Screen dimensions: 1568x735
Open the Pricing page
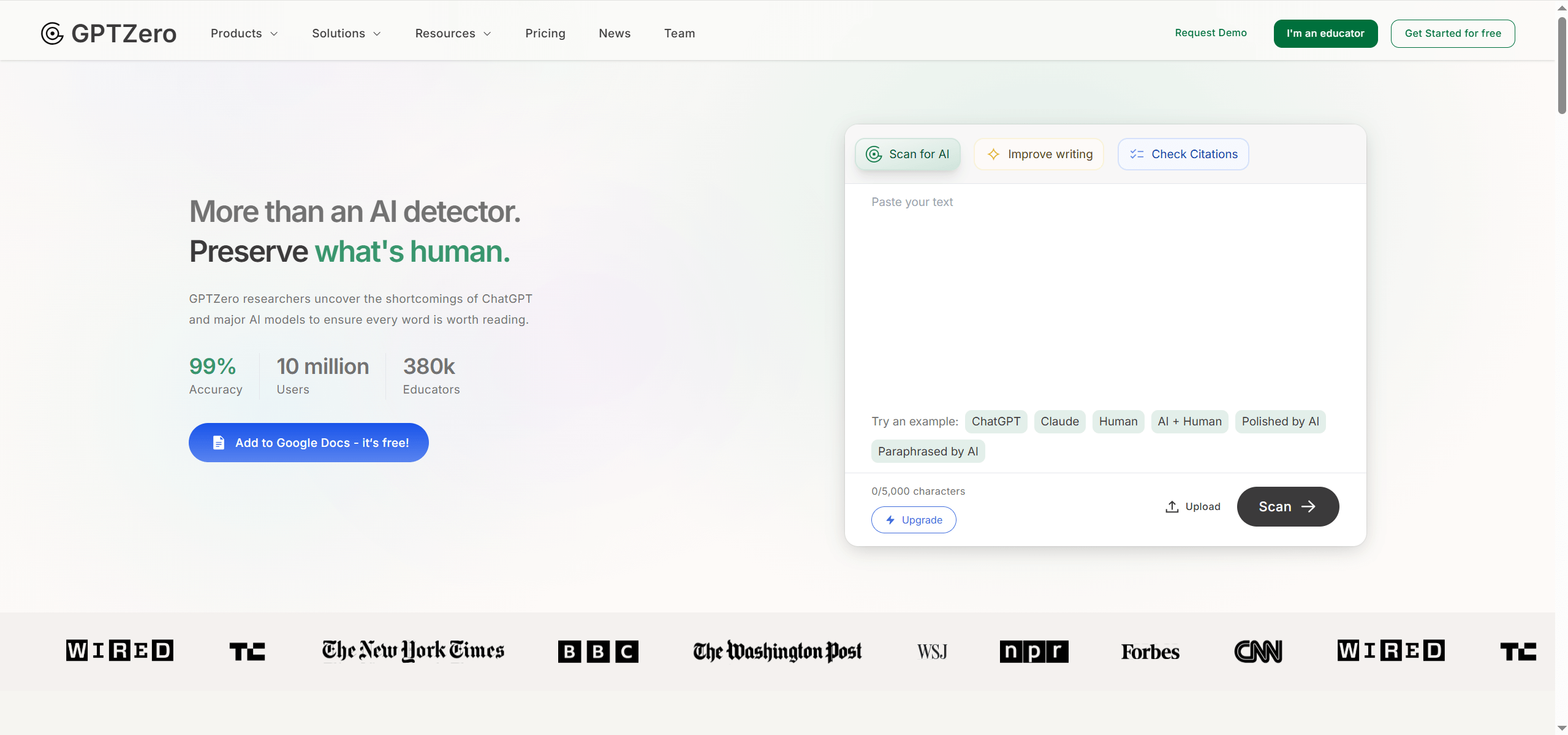pyautogui.click(x=545, y=34)
